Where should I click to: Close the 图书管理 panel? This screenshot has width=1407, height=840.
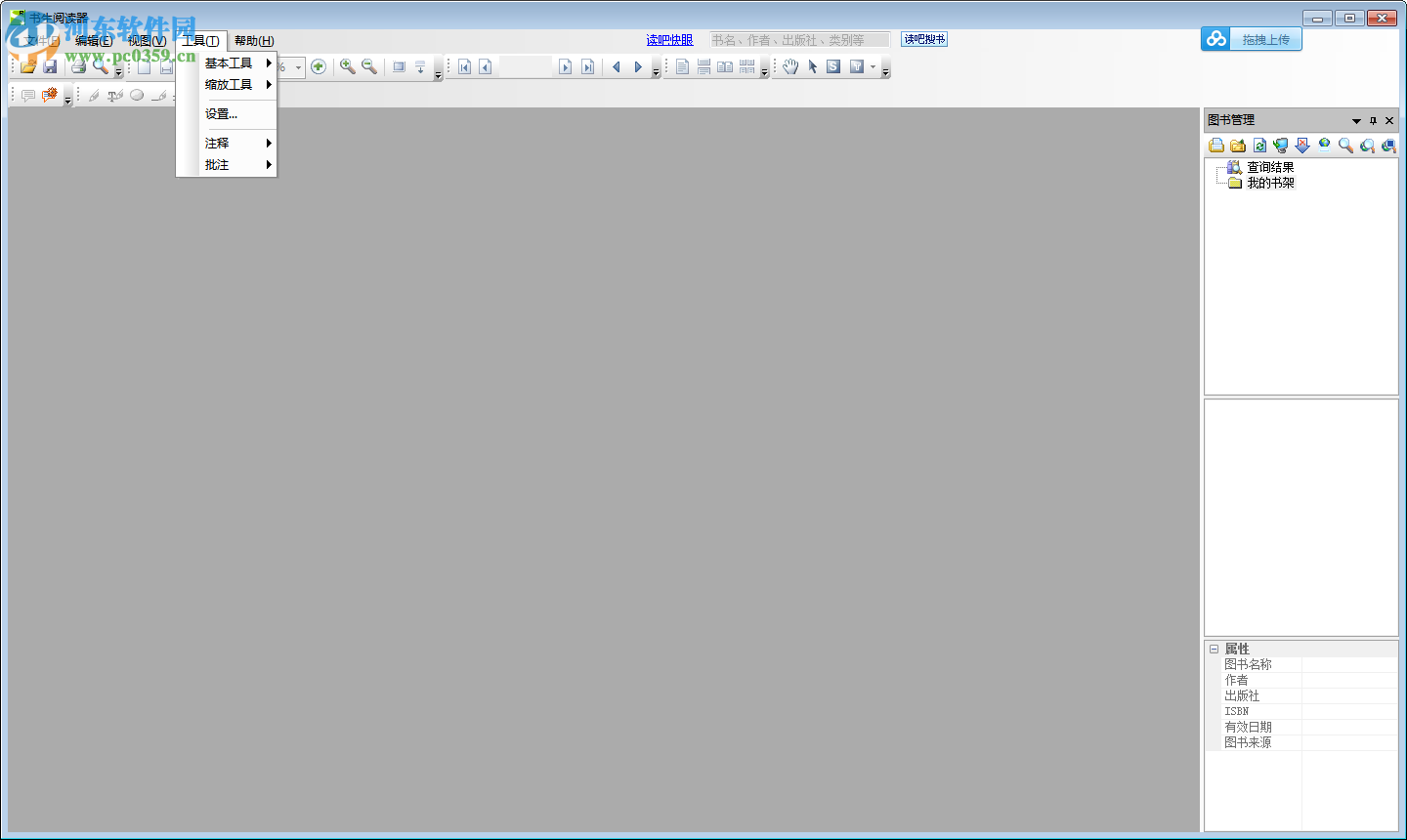click(1389, 121)
